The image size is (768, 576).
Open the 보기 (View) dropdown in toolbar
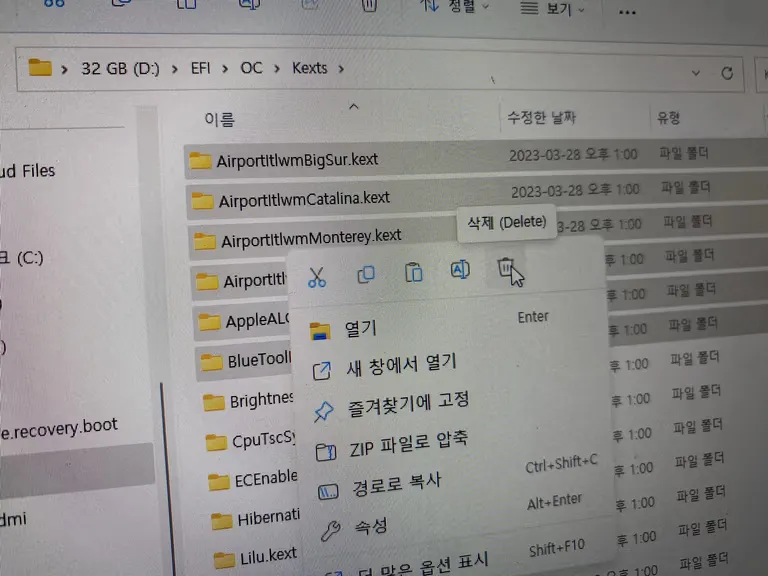coord(552,8)
